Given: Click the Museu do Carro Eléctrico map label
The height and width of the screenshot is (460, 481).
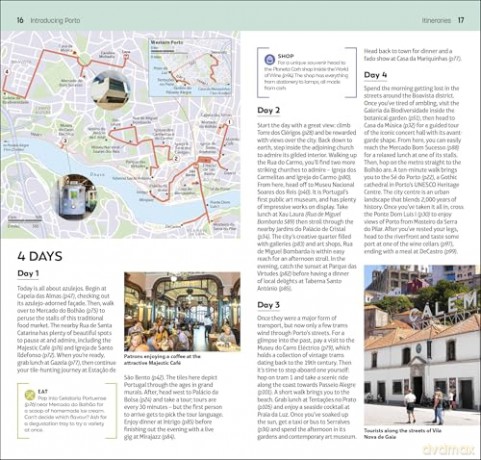Looking at the screenshot, I should 66,130.
